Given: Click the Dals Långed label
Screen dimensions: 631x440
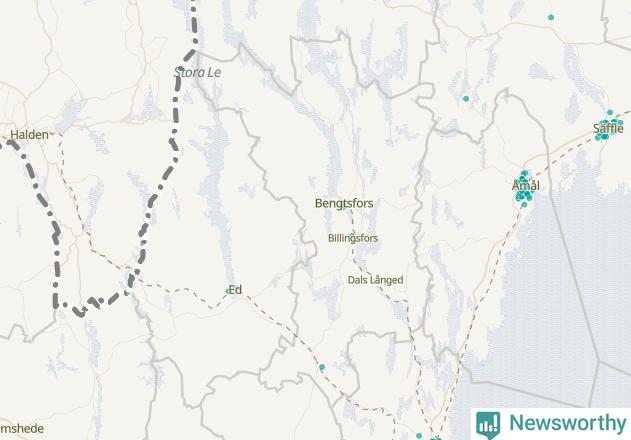Looking at the screenshot, I should [375, 280].
